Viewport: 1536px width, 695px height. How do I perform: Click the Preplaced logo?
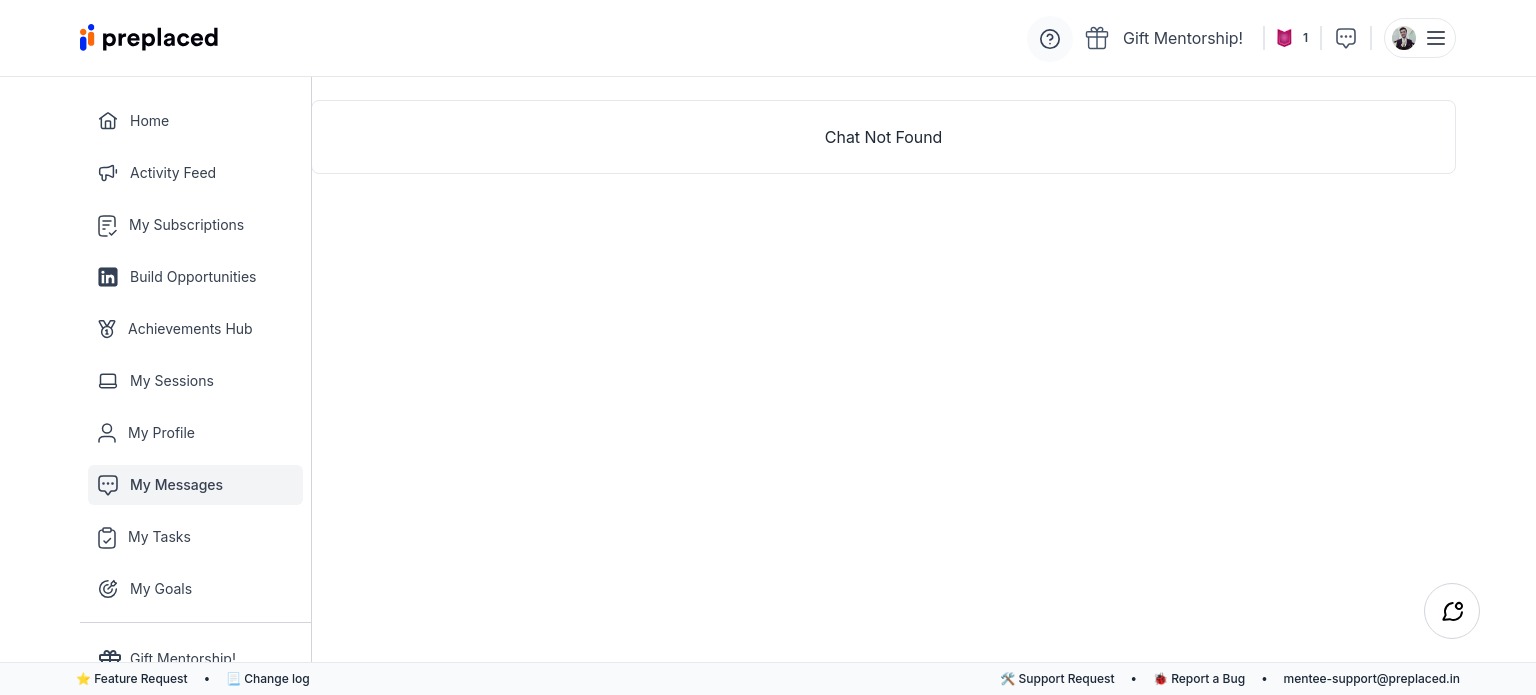149,38
